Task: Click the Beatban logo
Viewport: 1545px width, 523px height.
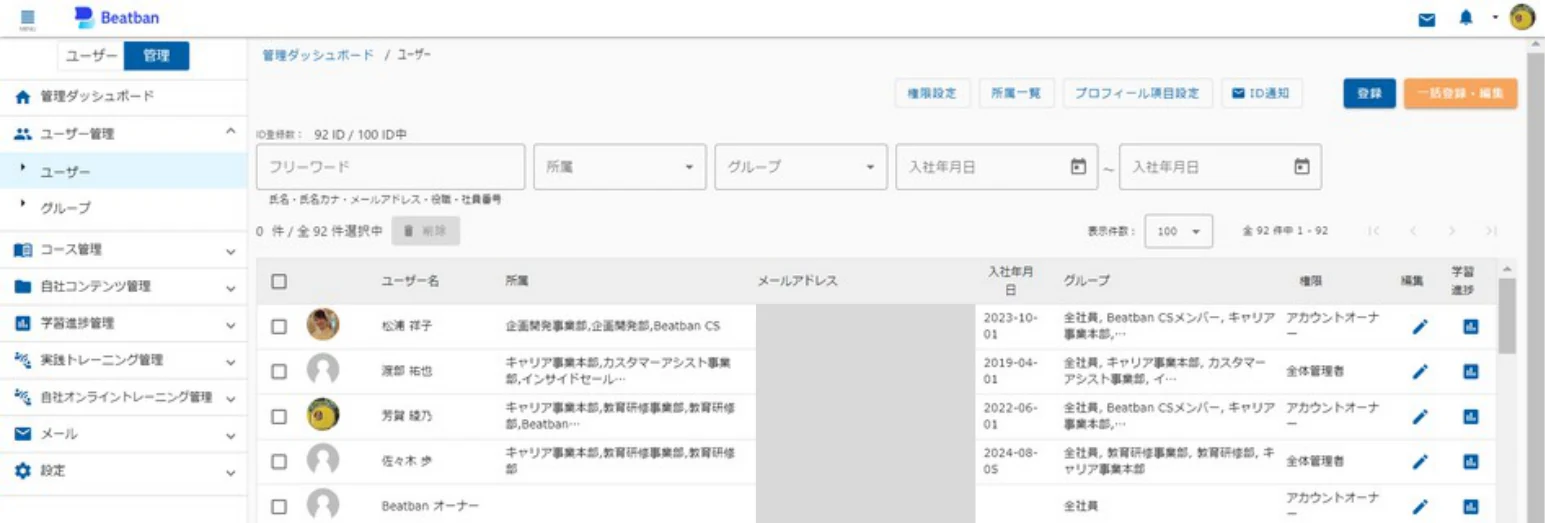Action: pyautogui.click(x=117, y=17)
